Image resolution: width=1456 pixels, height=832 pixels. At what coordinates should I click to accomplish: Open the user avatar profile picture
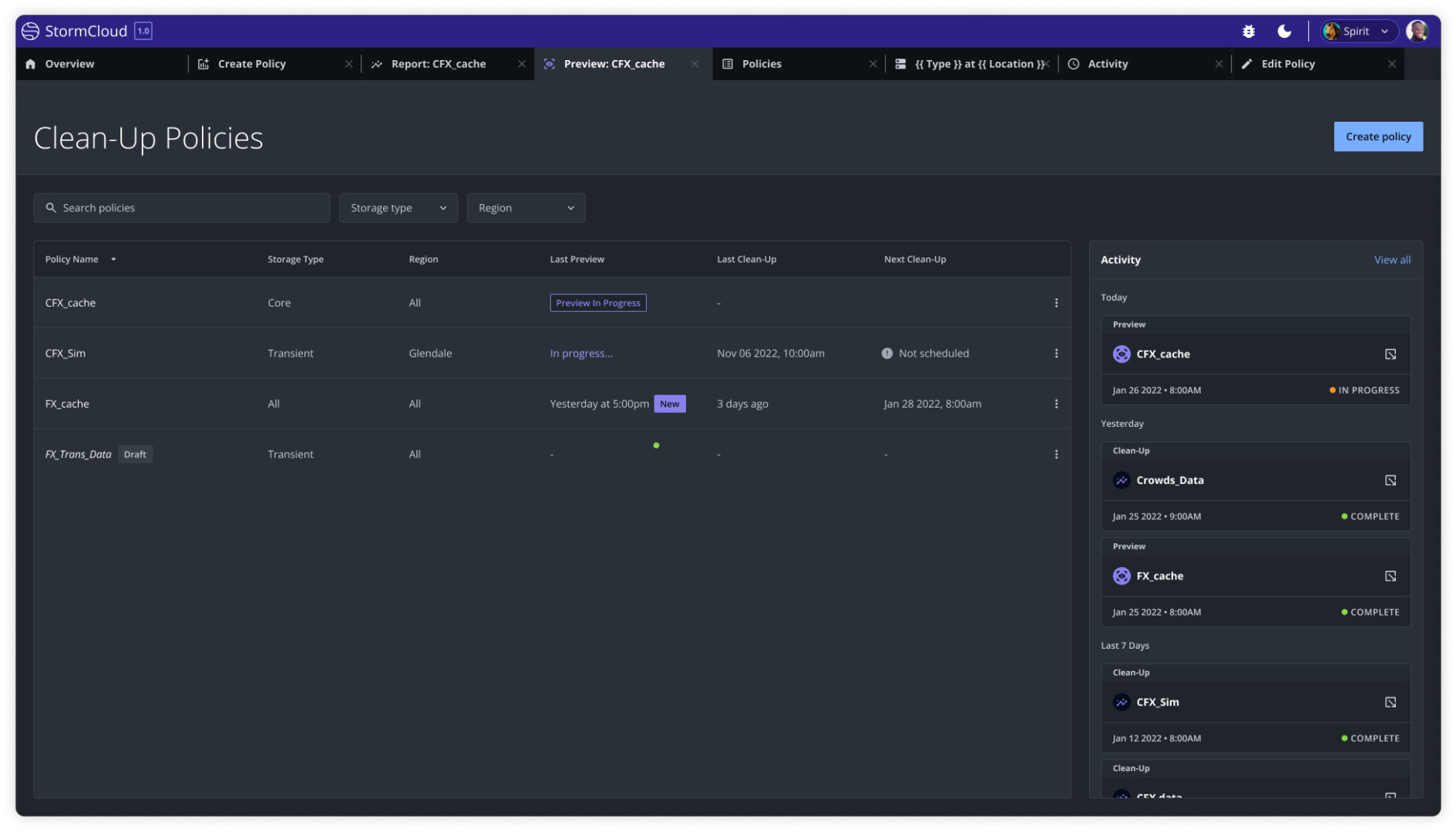click(x=1417, y=31)
